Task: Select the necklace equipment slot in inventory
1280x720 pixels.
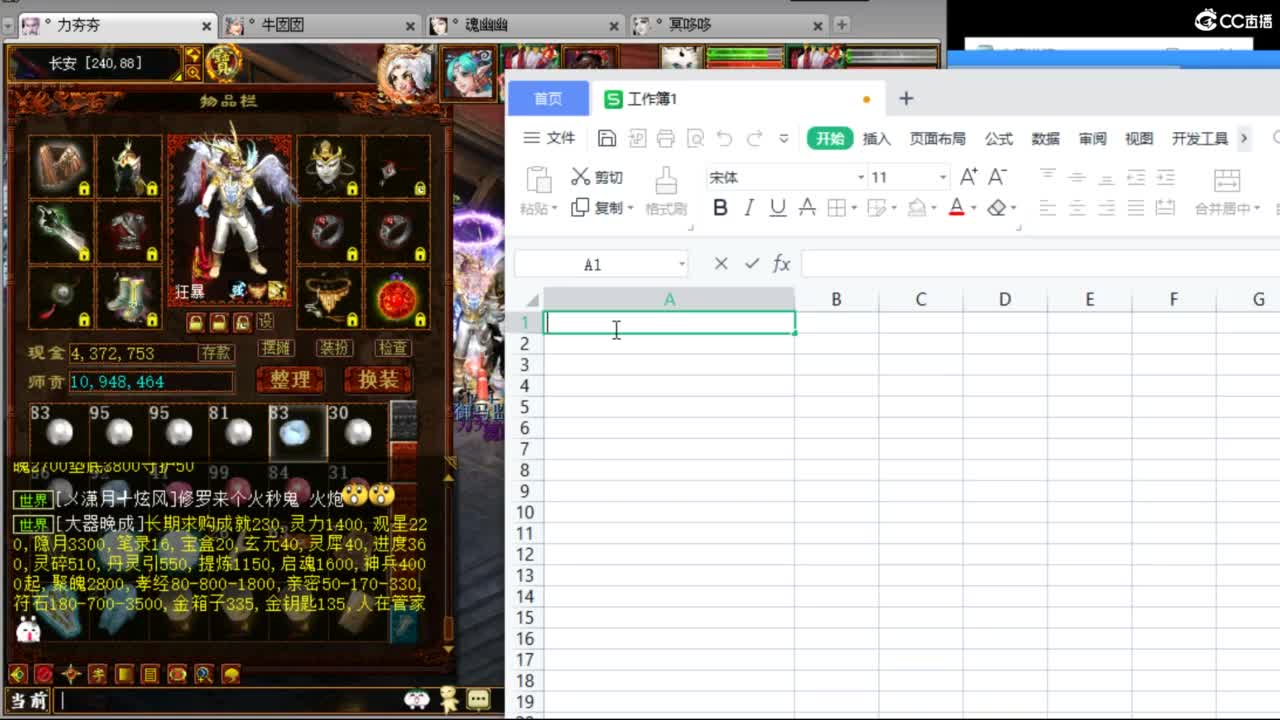Action: (x=329, y=298)
